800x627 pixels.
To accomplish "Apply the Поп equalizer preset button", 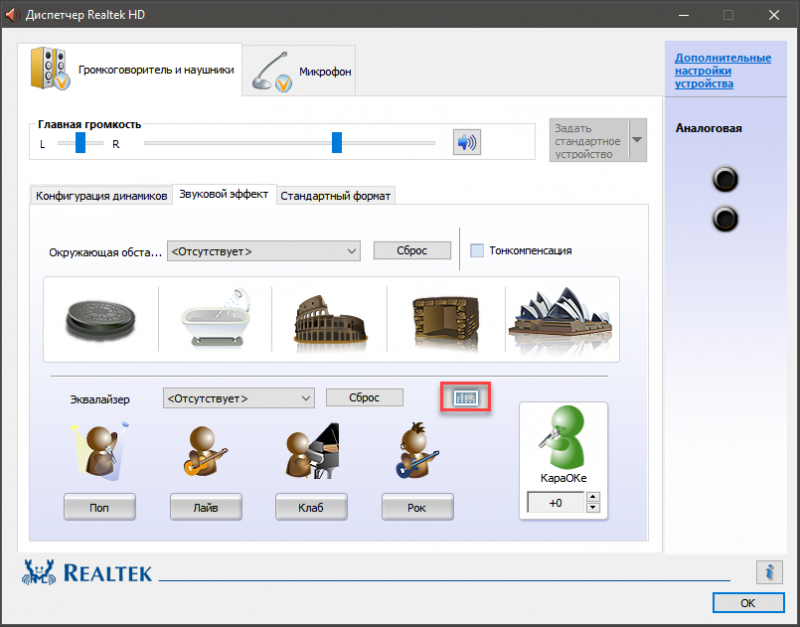I will pyautogui.click(x=99, y=507).
